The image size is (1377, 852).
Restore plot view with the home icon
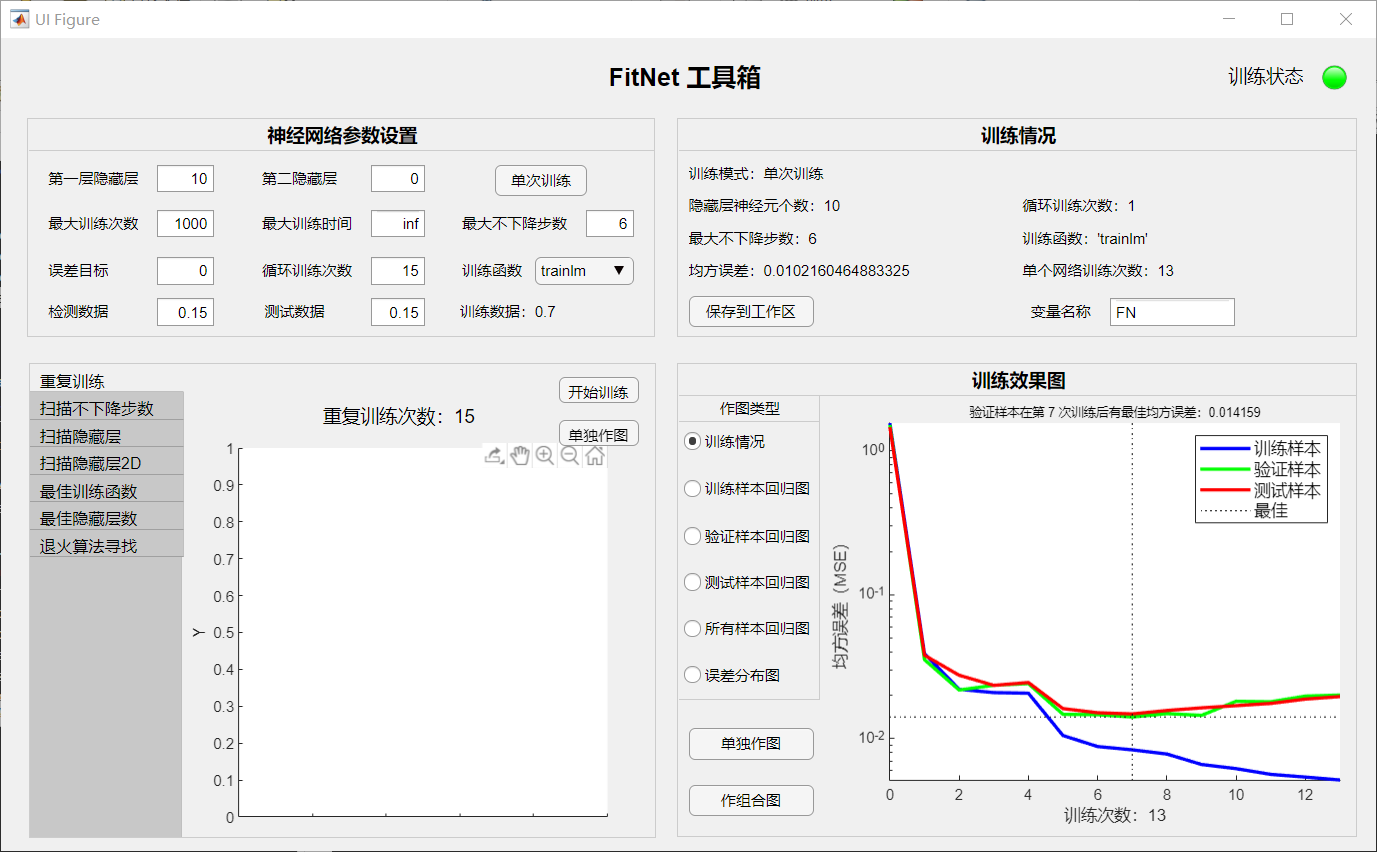tap(595, 456)
